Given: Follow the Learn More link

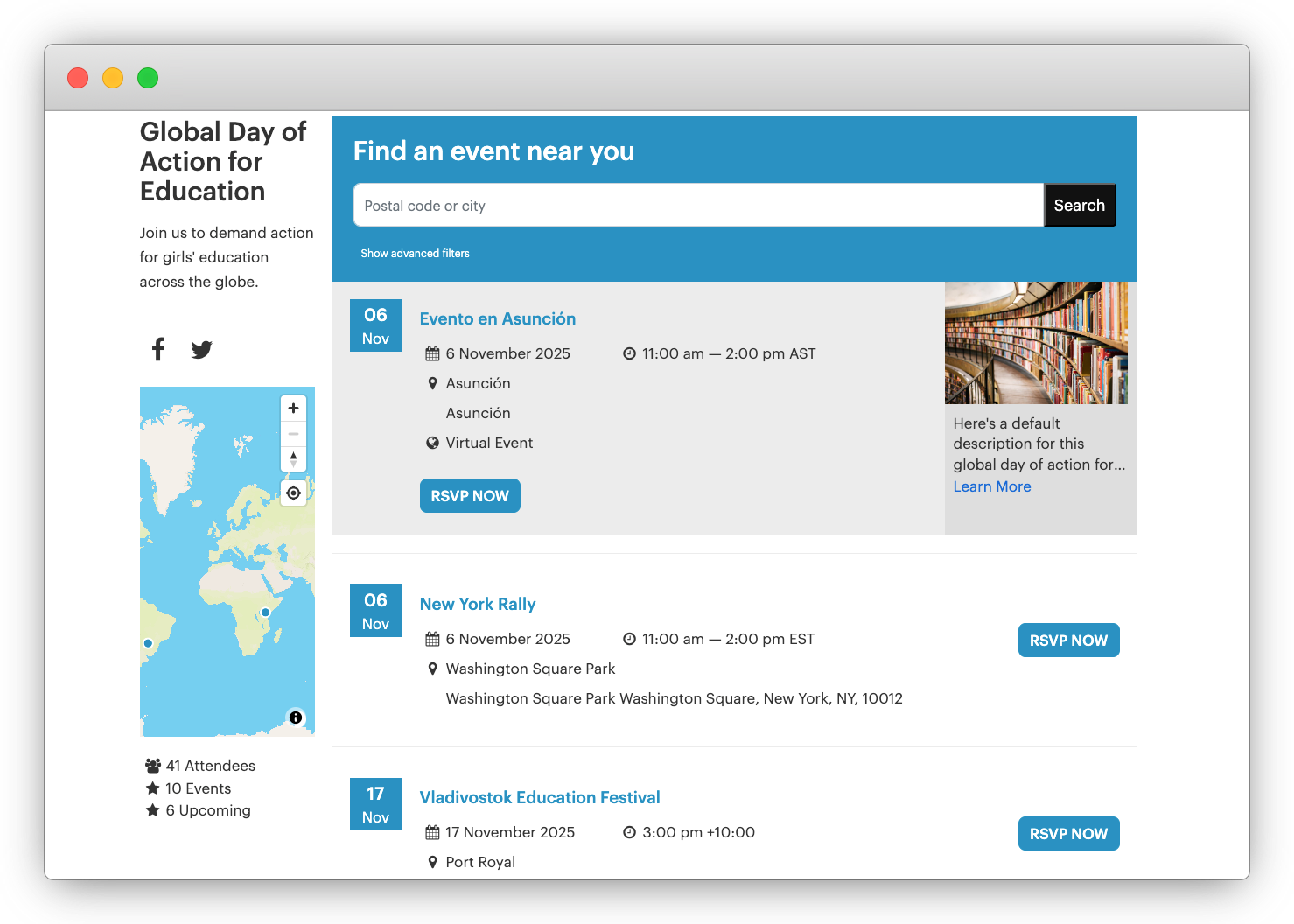Looking at the screenshot, I should click(x=991, y=487).
